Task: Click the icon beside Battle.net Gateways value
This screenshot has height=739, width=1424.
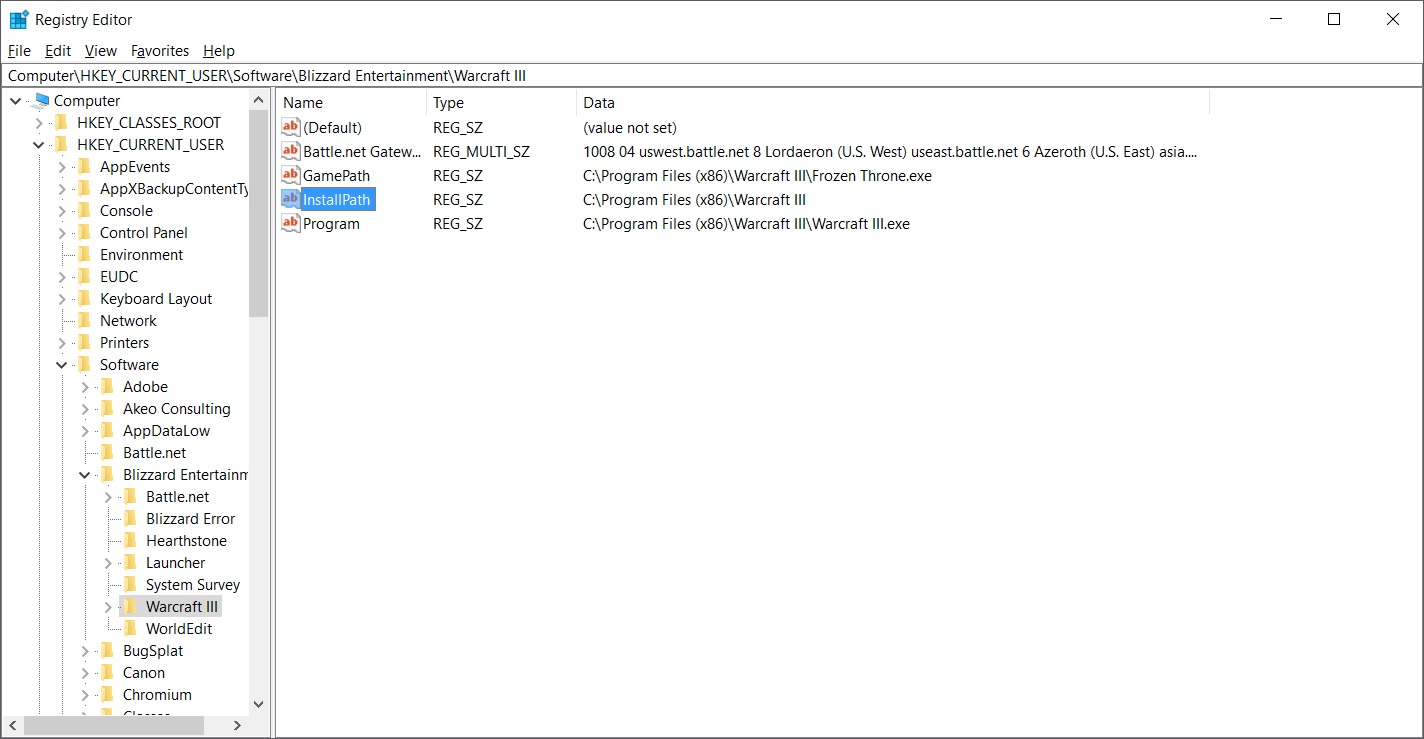Action: point(291,151)
